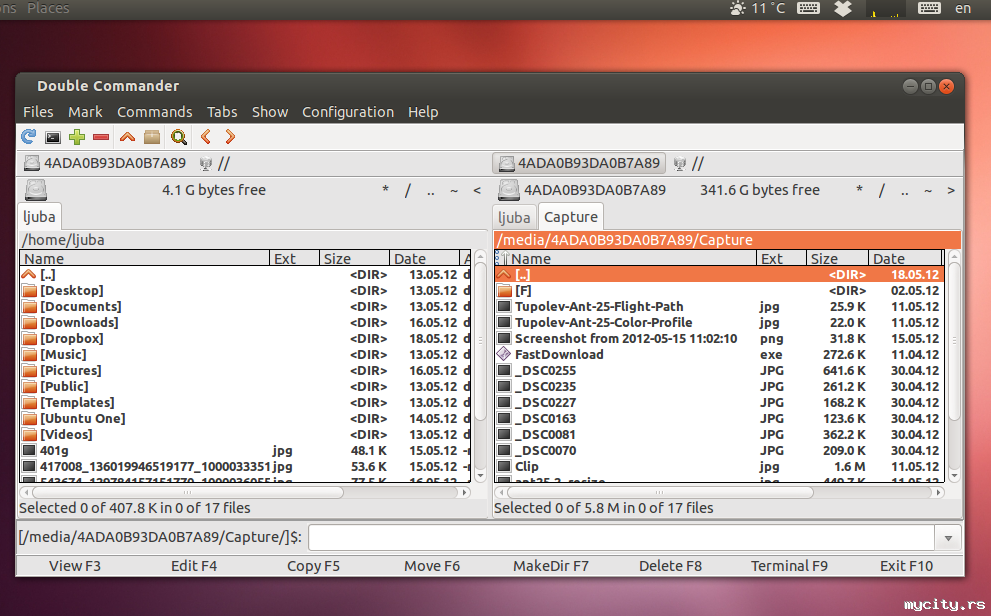
Task: Open the search magnifier icon
Action: click(179, 137)
